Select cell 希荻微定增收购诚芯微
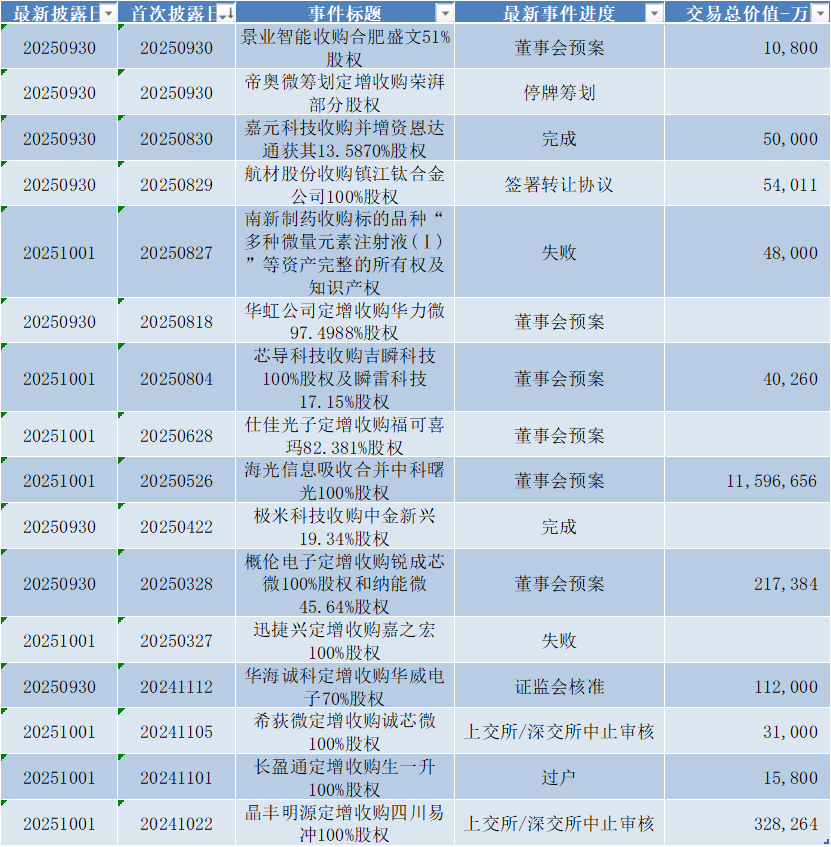The image size is (831, 847). coord(345,731)
